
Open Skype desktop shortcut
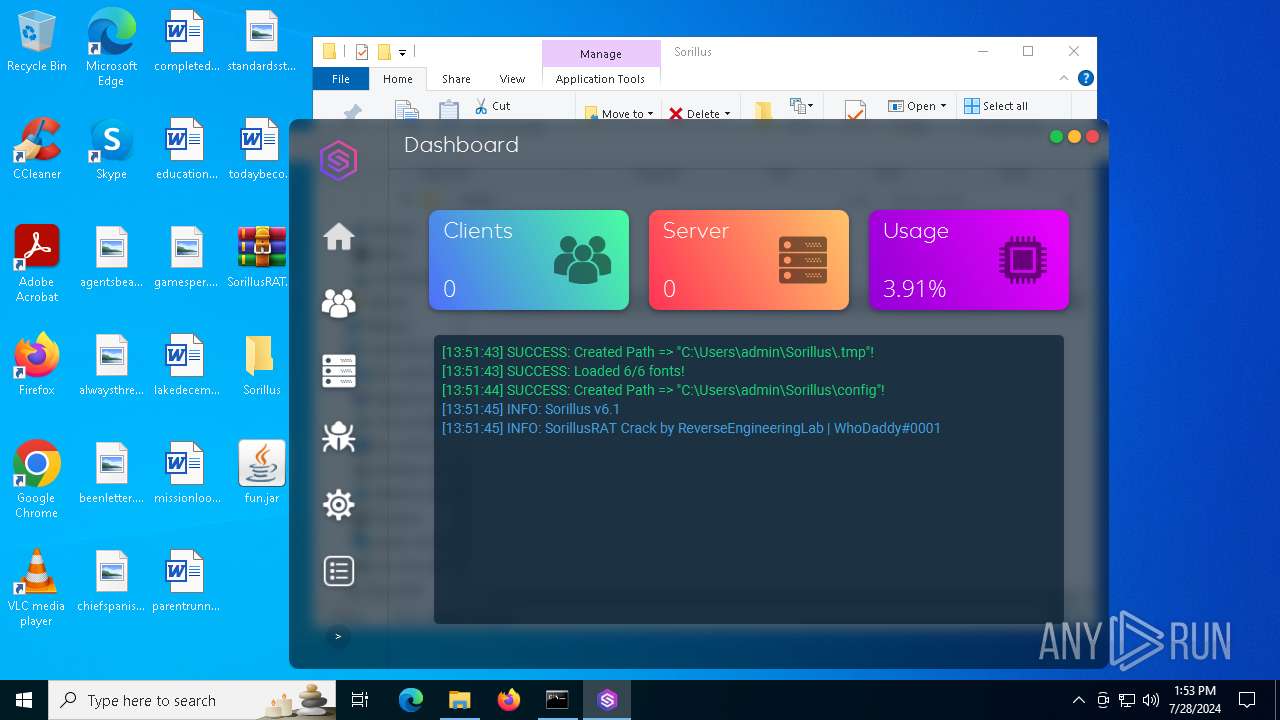click(x=111, y=150)
